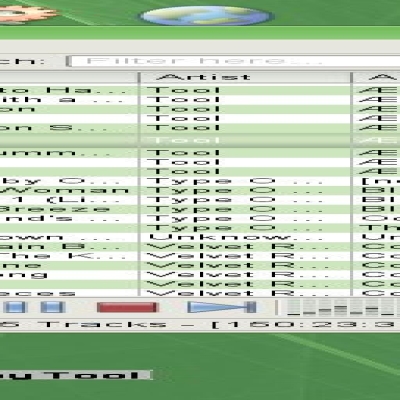Click the blue button beside the red button

pyautogui.click(x=53, y=307)
